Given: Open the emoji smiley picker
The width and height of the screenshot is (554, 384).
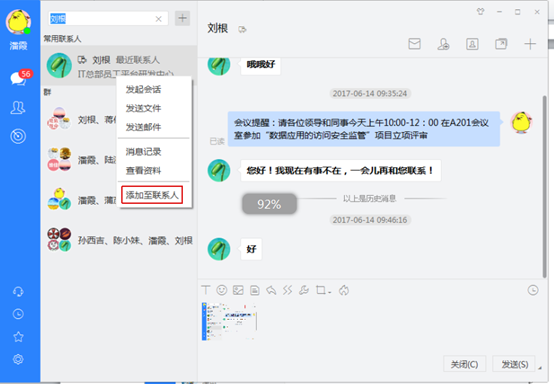Looking at the screenshot, I should tap(222, 290).
